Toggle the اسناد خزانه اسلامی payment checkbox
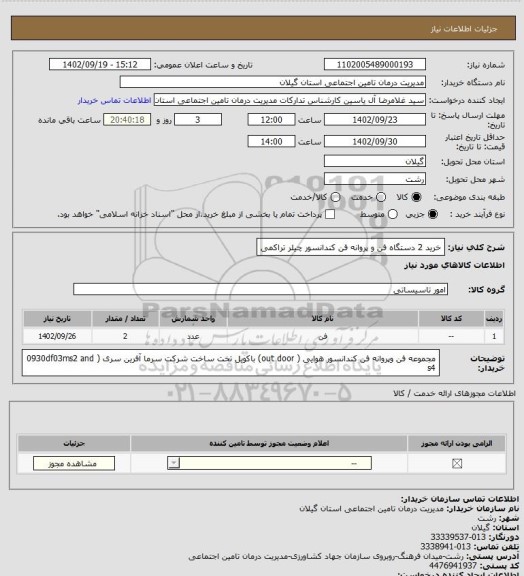The height and width of the screenshot is (576, 524). pyautogui.click(x=330, y=214)
